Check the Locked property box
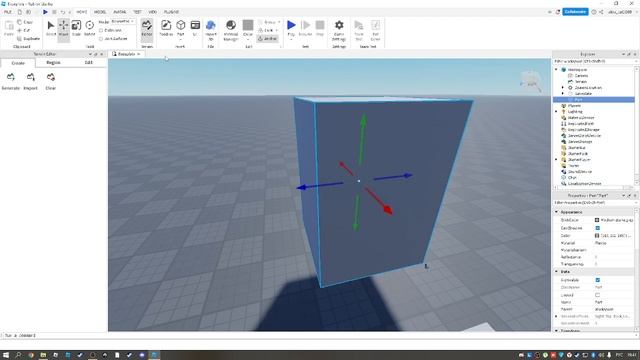Image resolution: width=640 pixels, height=360 pixels. coord(598,295)
